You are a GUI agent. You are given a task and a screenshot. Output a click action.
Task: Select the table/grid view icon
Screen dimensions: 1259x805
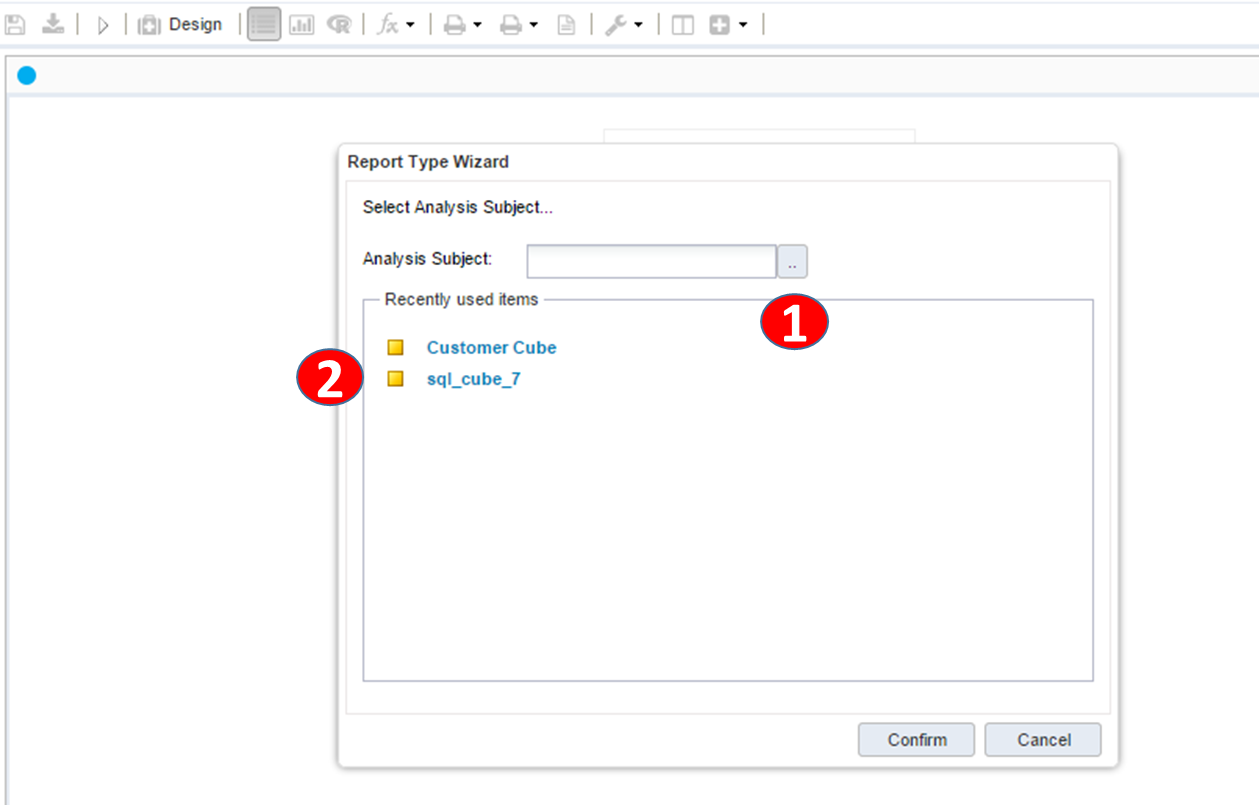(264, 25)
